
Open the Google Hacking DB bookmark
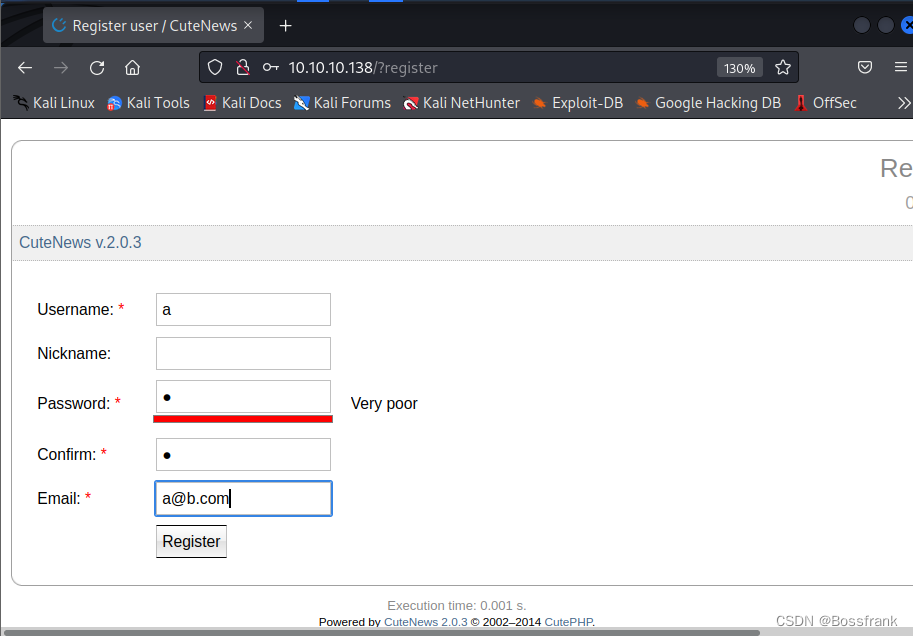(708, 103)
